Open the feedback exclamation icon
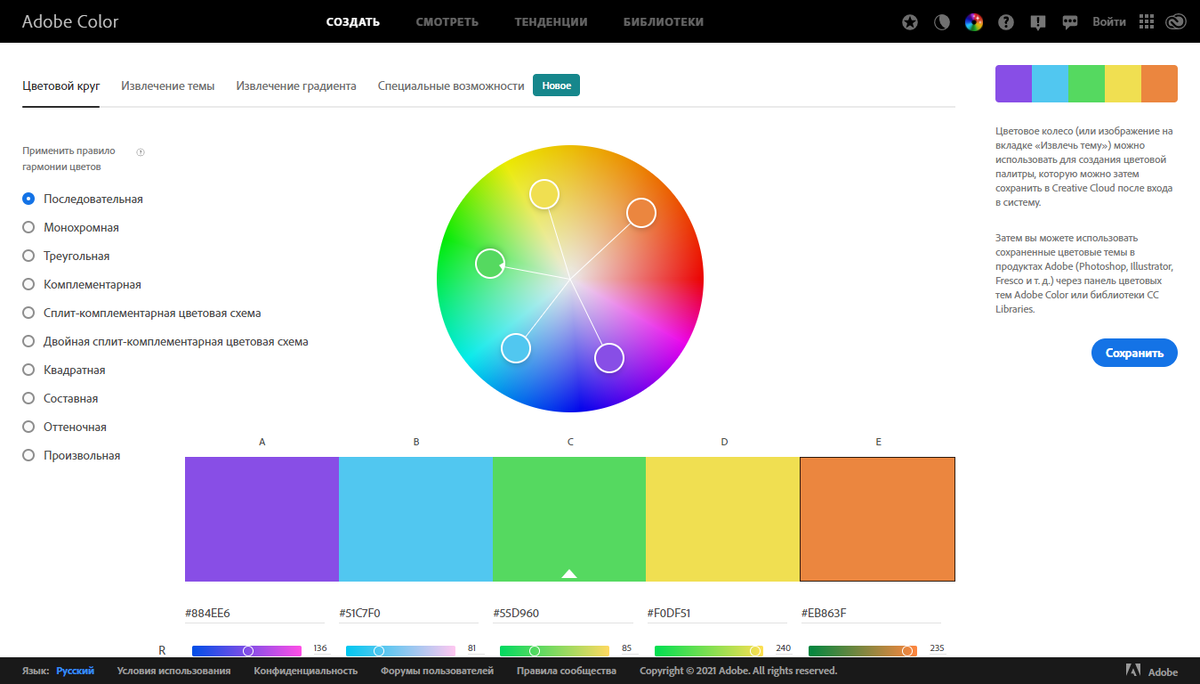The image size is (1200, 684). (x=1038, y=22)
